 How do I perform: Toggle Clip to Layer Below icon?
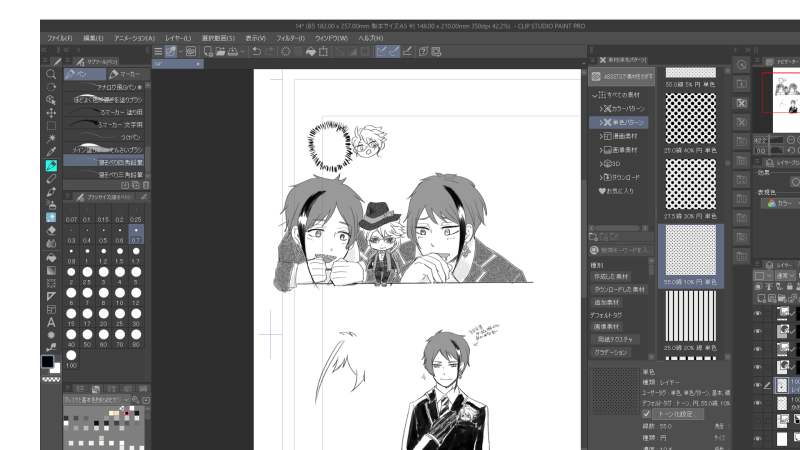point(760,287)
